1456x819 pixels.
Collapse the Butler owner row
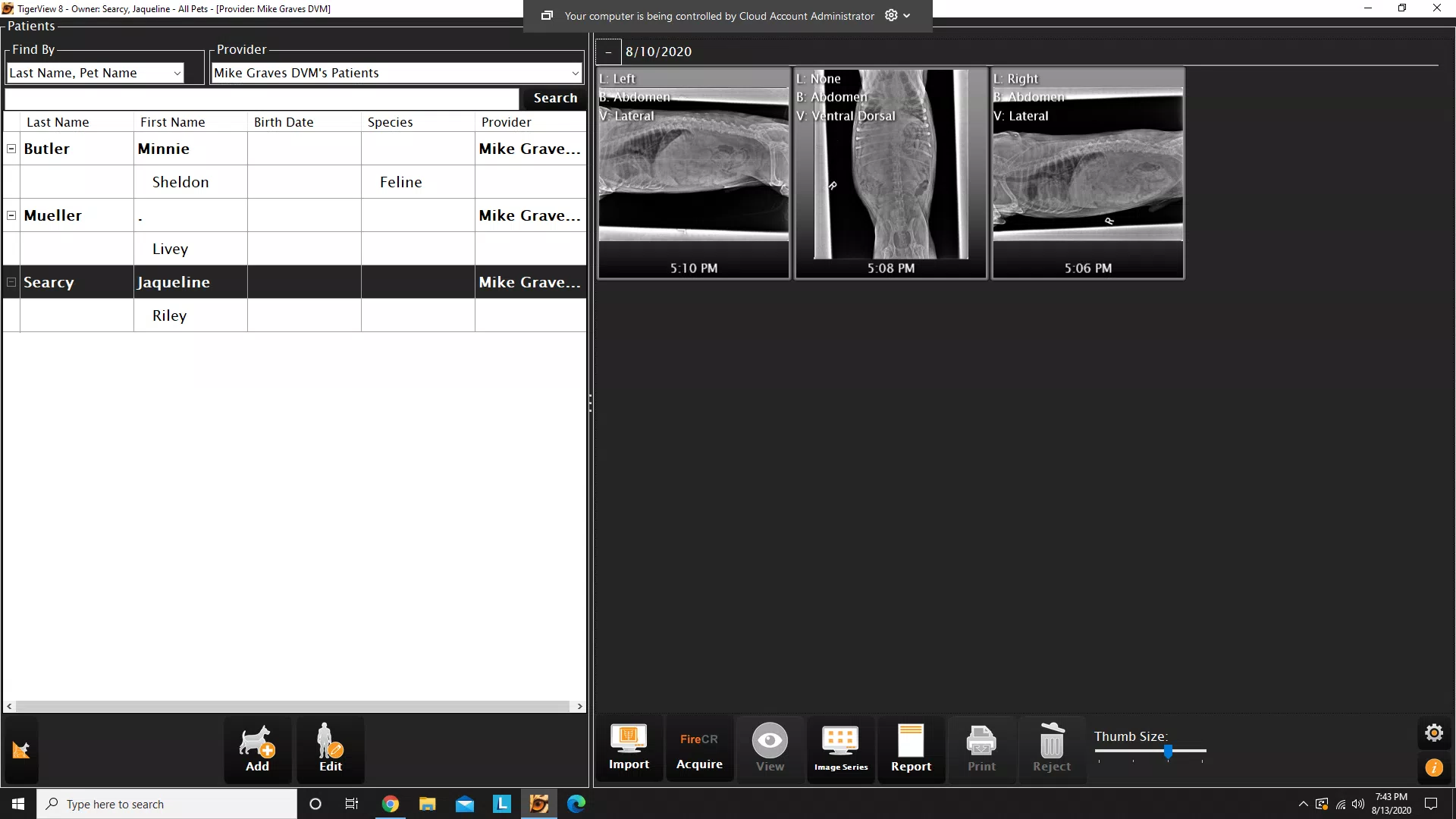[11, 149]
